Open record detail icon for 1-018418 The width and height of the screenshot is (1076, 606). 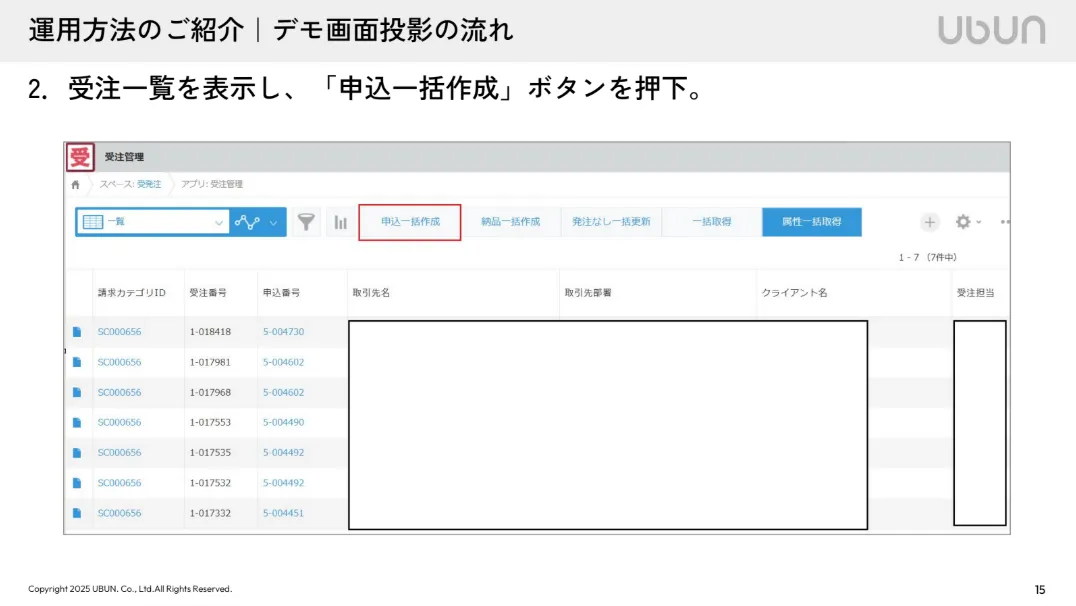pos(77,331)
